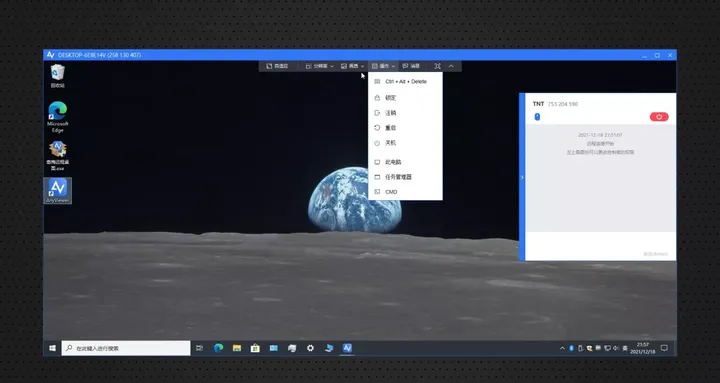Expand the 画质 image quality dropdown

353,66
